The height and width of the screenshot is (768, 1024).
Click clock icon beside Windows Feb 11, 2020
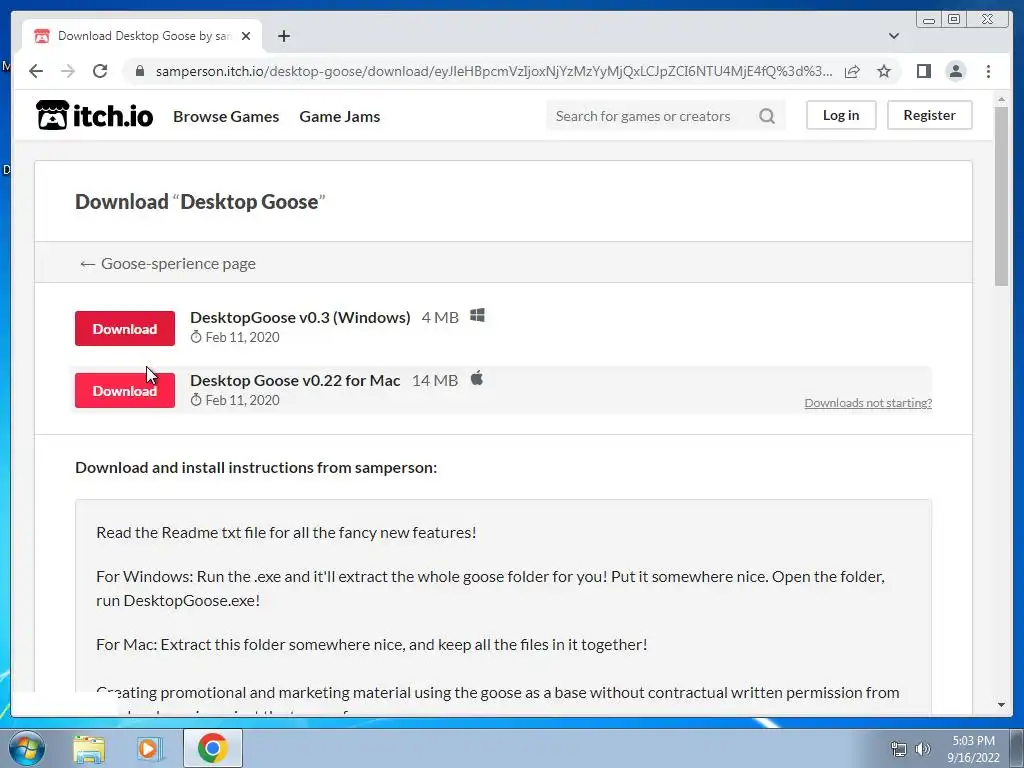click(196, 337)
